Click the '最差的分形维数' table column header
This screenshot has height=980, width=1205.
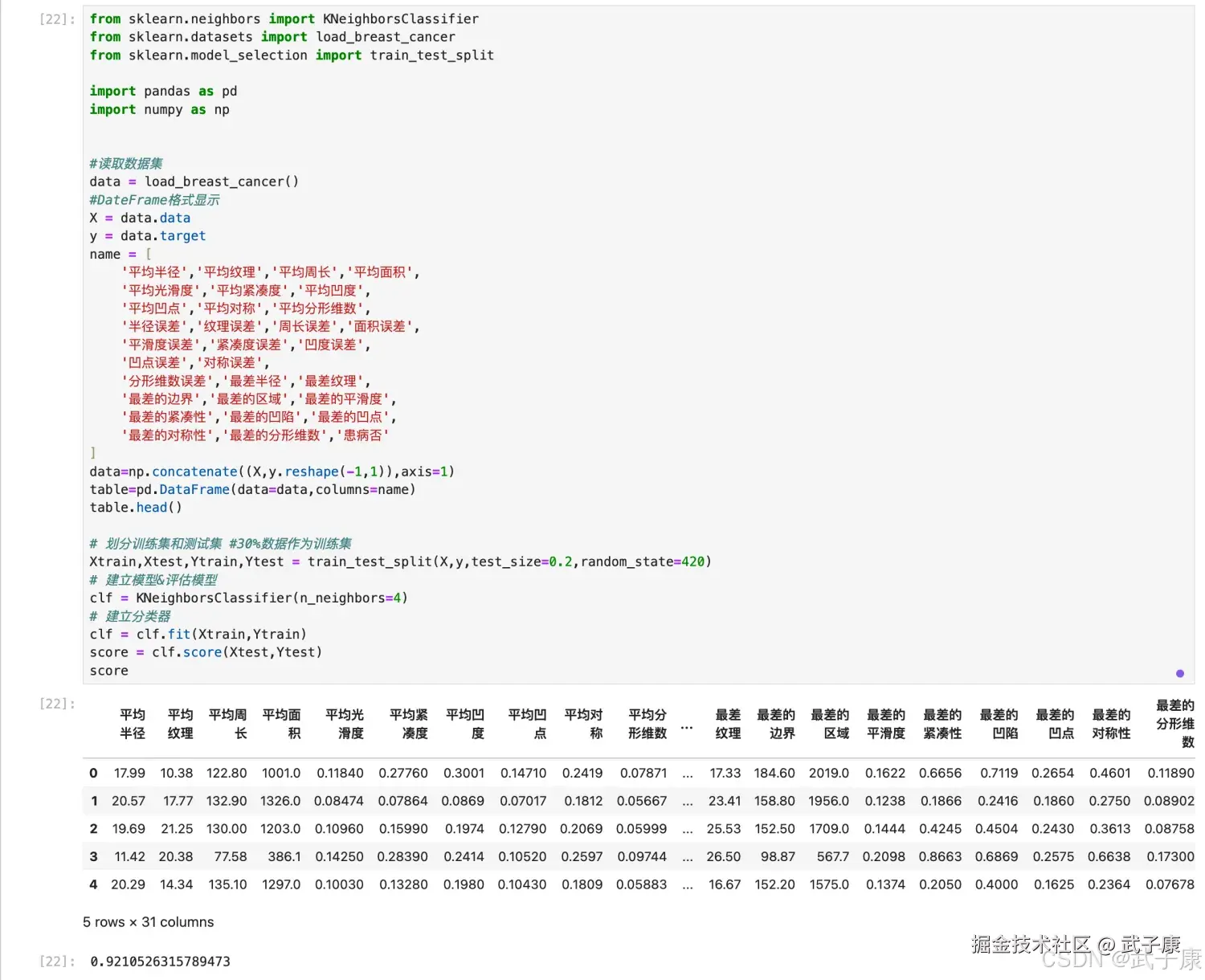1175,724
